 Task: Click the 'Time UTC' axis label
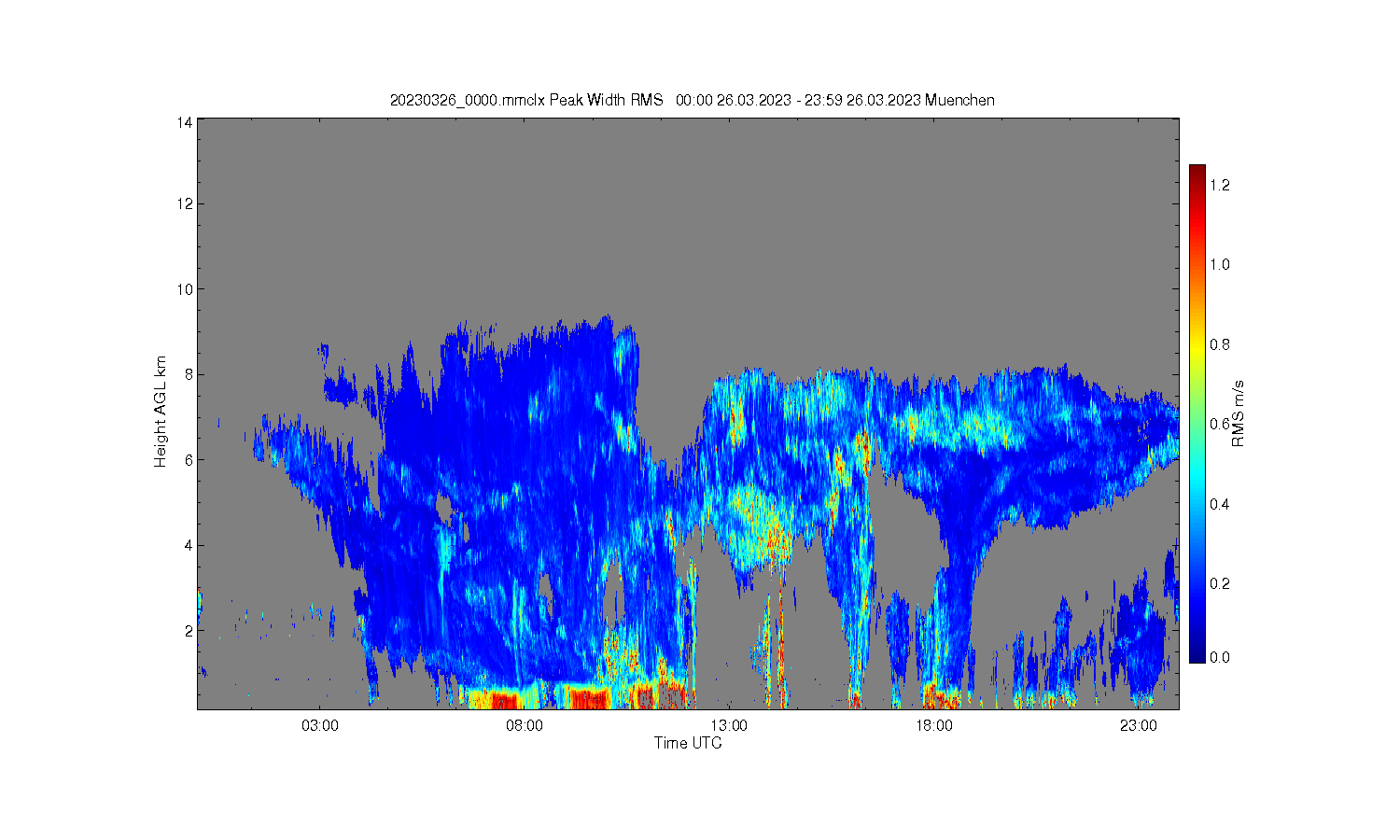(x=688, y=743)
